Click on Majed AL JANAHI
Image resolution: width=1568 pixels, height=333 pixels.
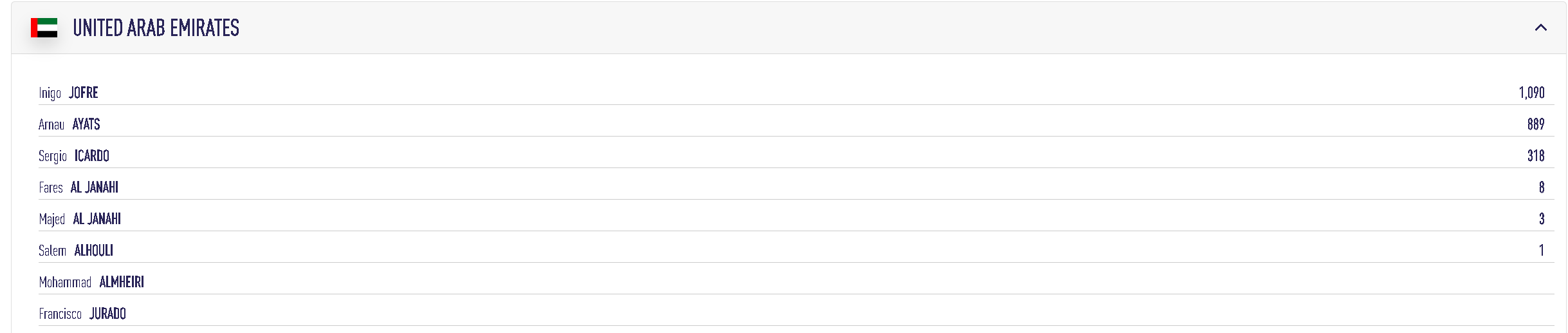coord(80,219)
